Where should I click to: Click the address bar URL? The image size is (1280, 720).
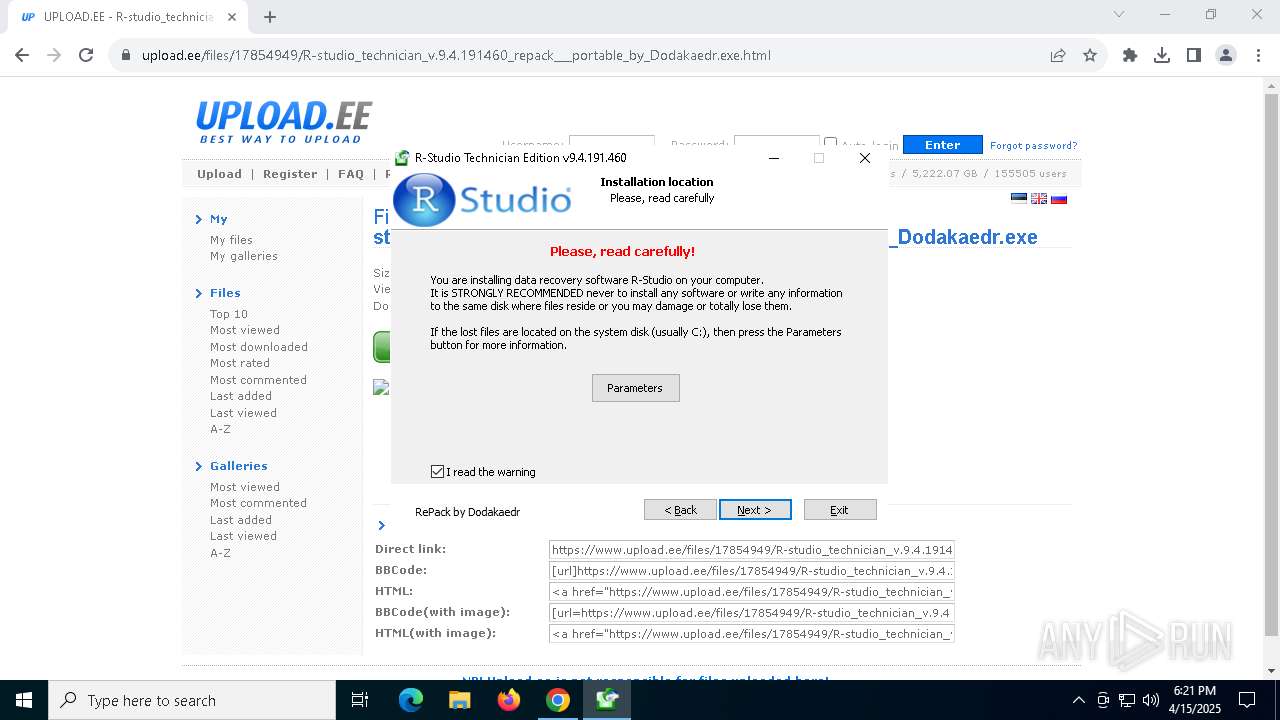pyautogui.click(x=456, y=55)
